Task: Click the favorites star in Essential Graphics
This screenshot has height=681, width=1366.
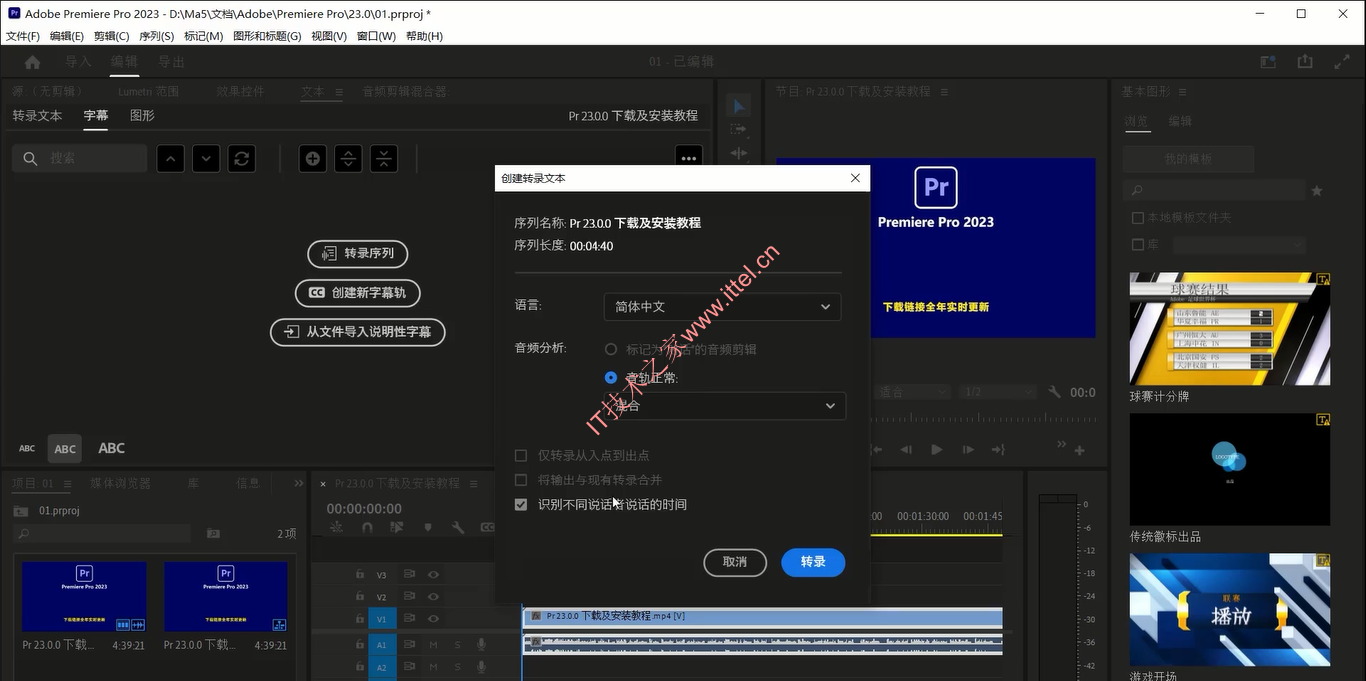Action: (x=1317, y=190)
